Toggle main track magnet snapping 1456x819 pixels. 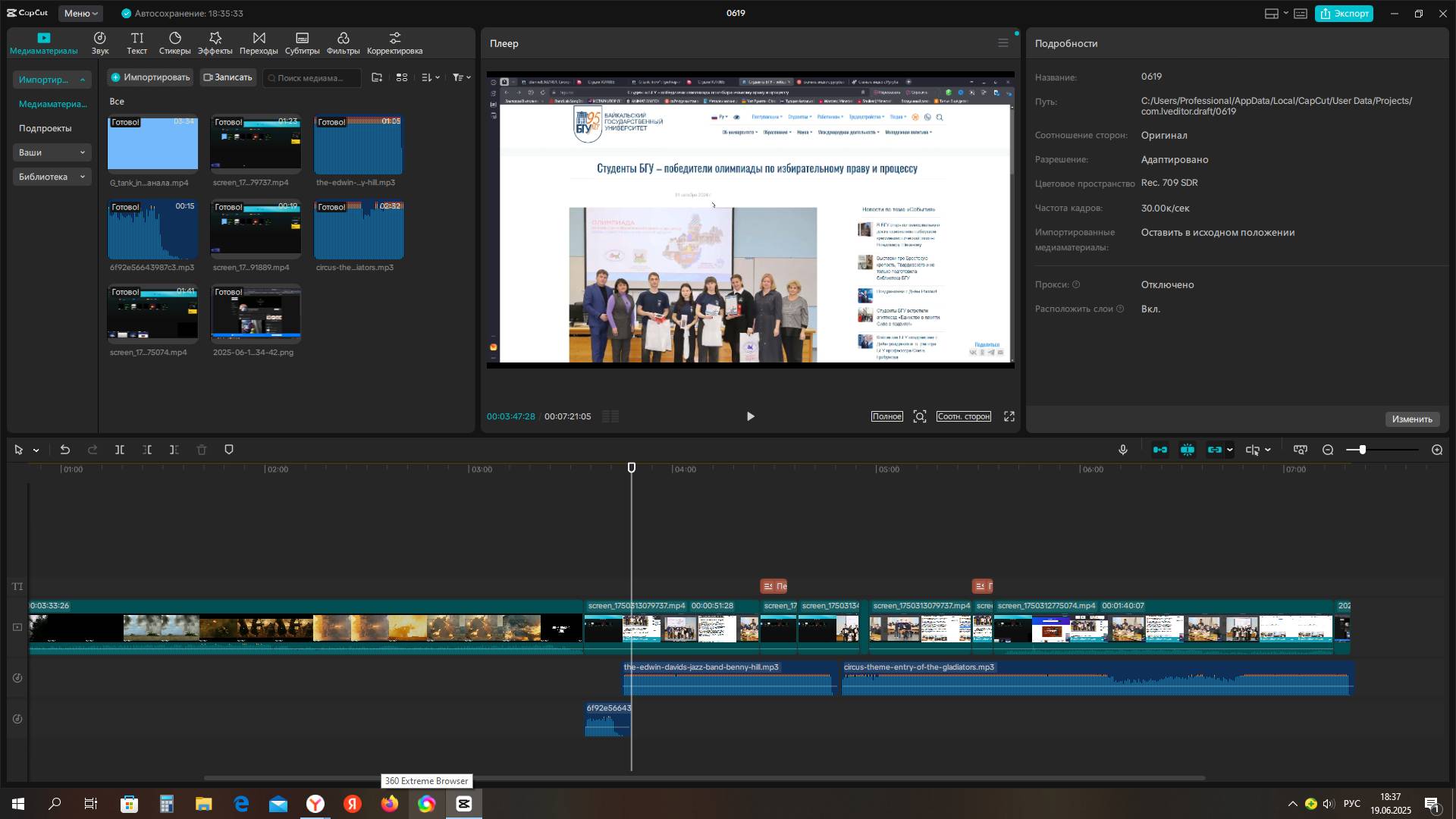point(1160,450)
